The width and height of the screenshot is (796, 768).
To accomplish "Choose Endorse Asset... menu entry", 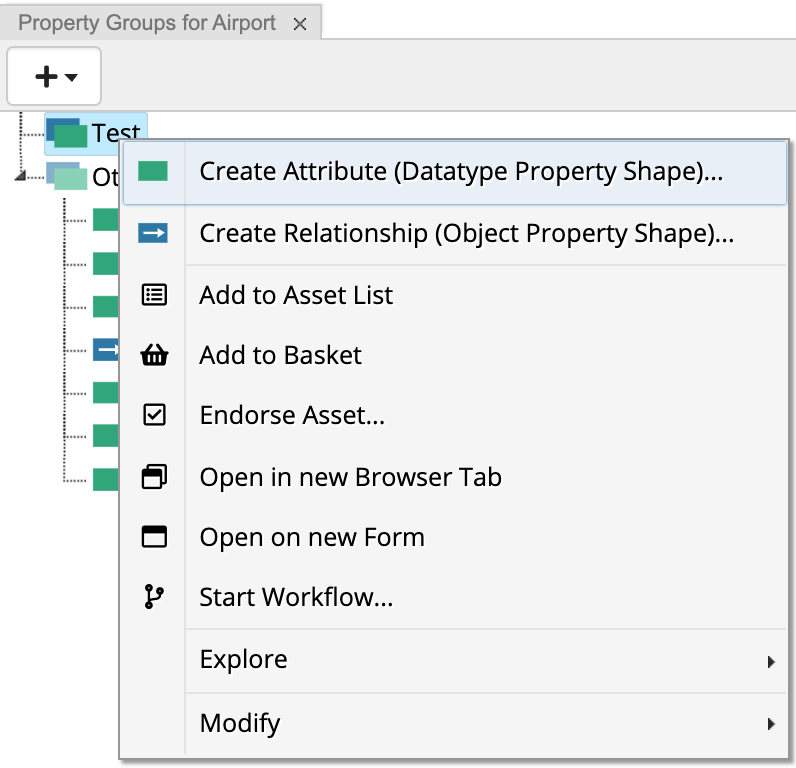I will [455, 415].
